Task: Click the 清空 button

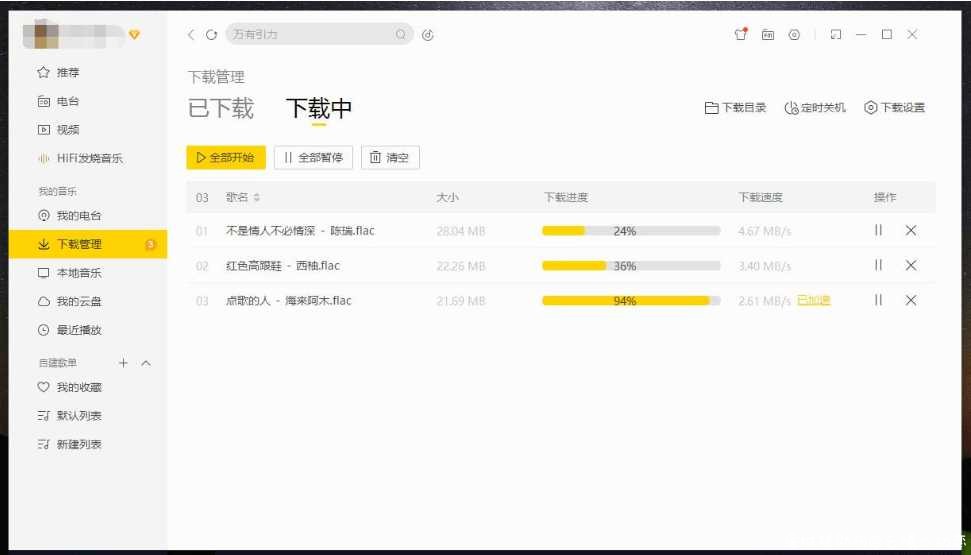Action: click(390, 157)
